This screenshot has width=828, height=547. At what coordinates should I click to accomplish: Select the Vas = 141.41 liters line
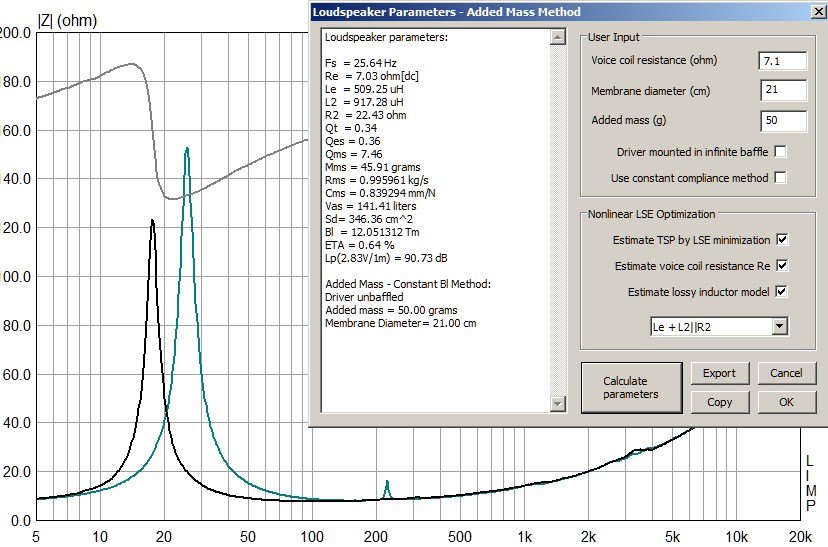pyautogui.click(x=371, y=206)
